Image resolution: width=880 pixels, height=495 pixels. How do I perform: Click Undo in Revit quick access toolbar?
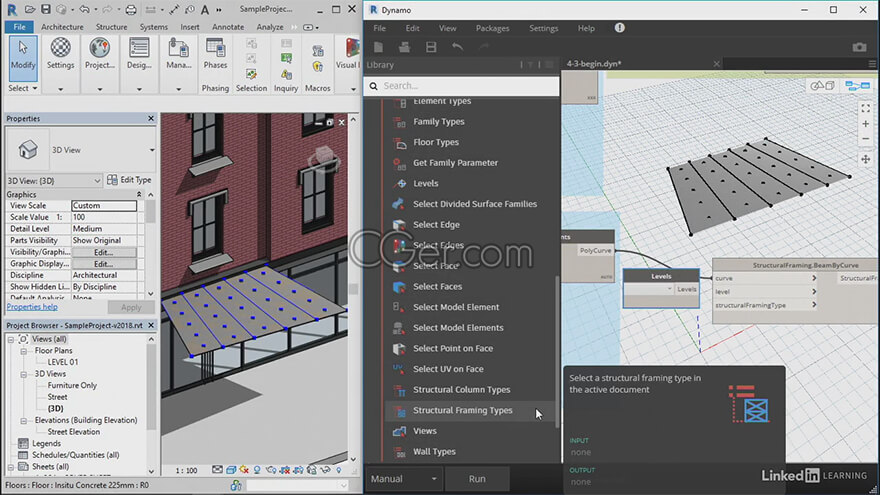point(84,10)
